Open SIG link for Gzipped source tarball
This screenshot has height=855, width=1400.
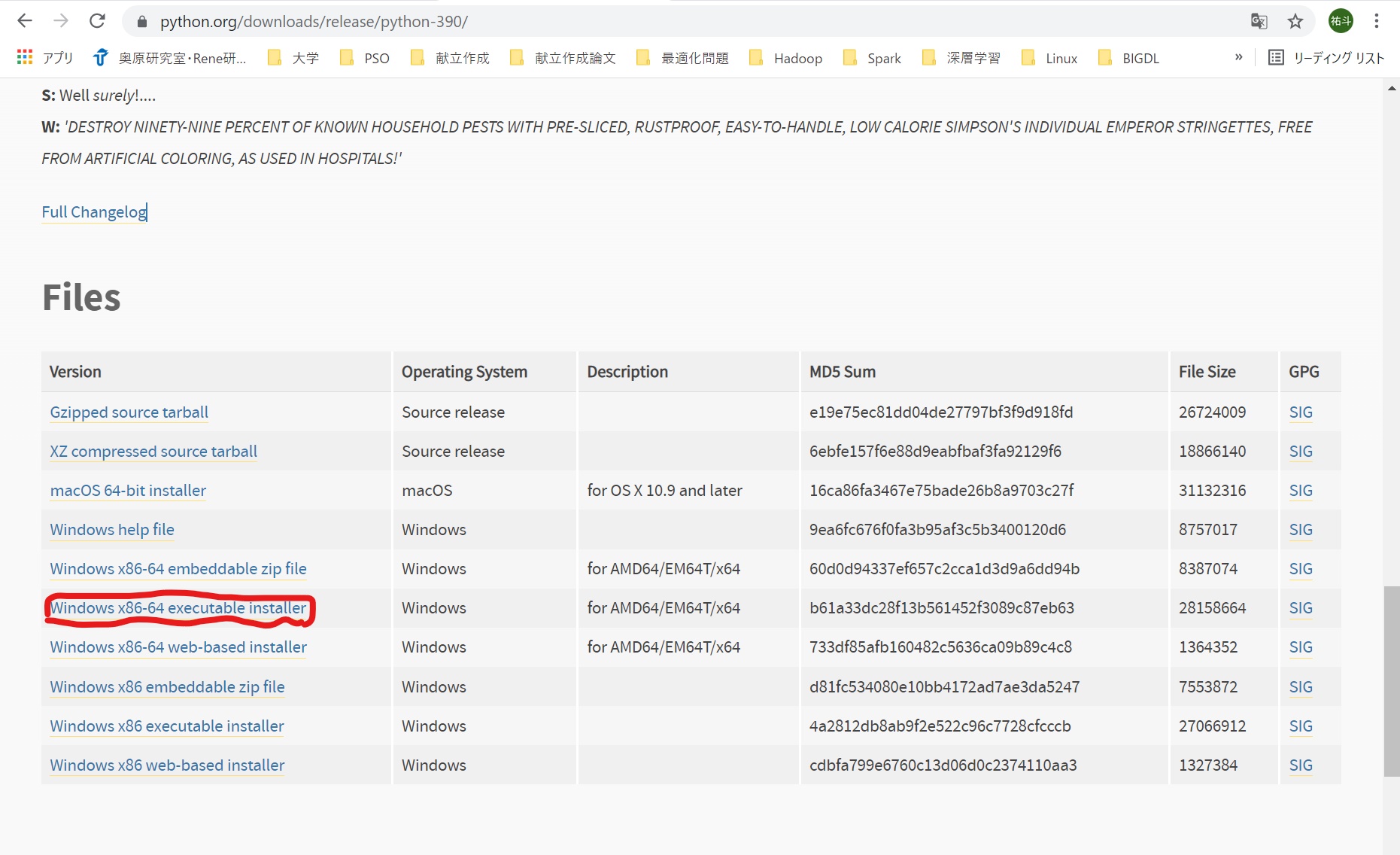[1300, 412]
